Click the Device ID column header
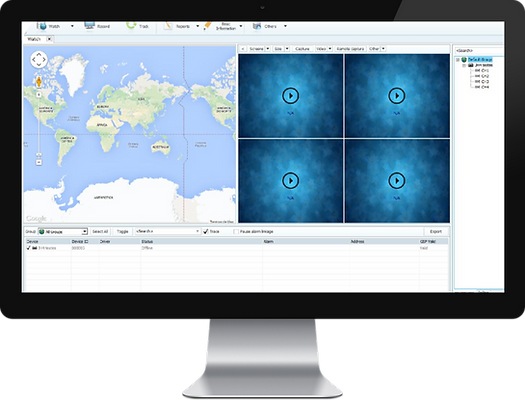 pos(85,241)
